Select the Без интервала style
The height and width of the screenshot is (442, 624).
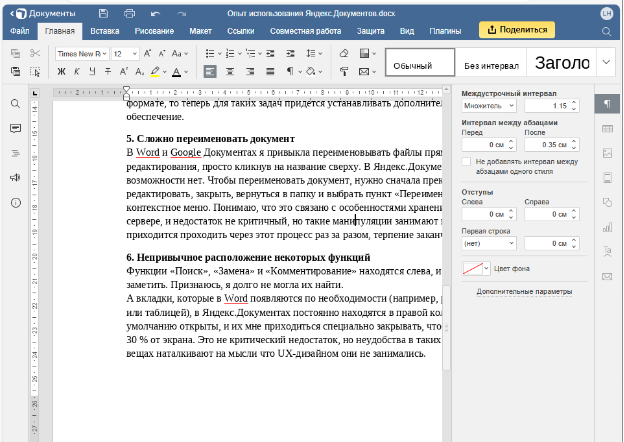point(491,62)
